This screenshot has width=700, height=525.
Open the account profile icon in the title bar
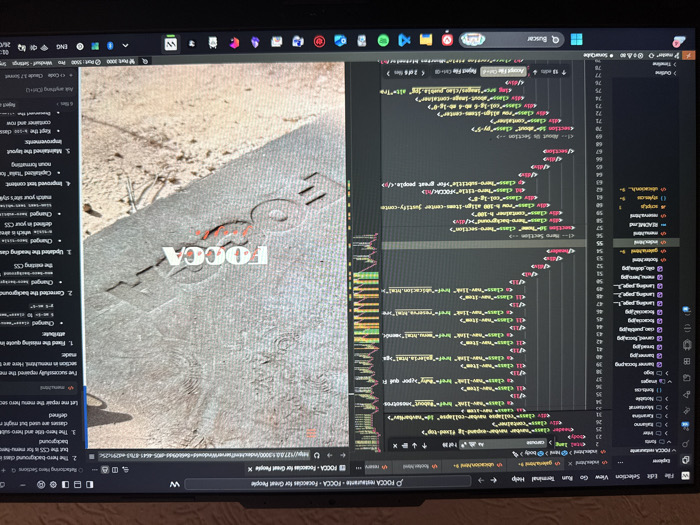[x=41, y=484]
